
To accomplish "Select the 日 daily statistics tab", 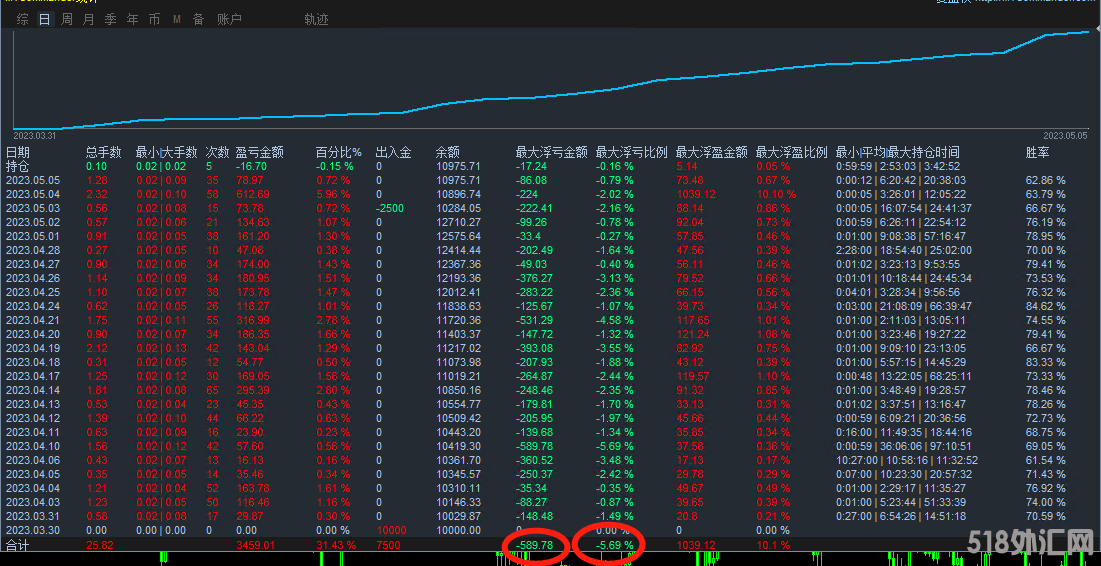I will click(x=44, y=19).
